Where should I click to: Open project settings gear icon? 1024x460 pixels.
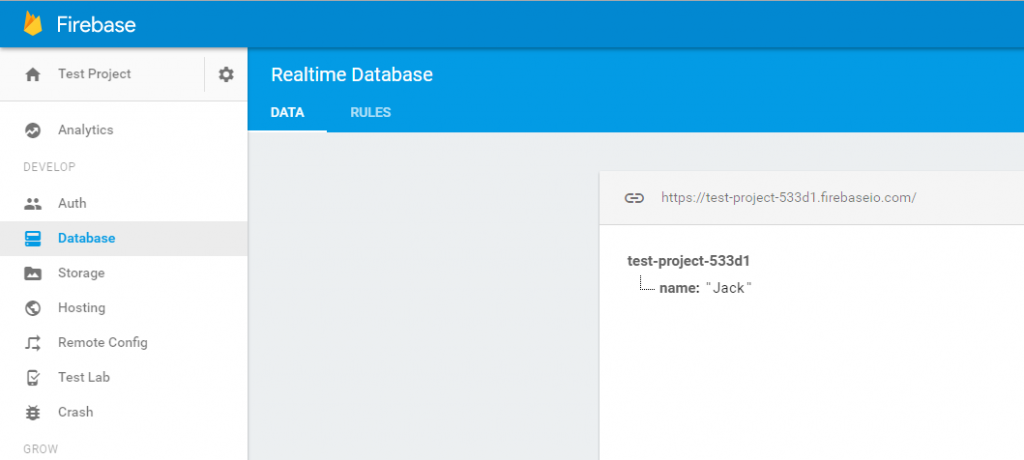pos(226,74)
